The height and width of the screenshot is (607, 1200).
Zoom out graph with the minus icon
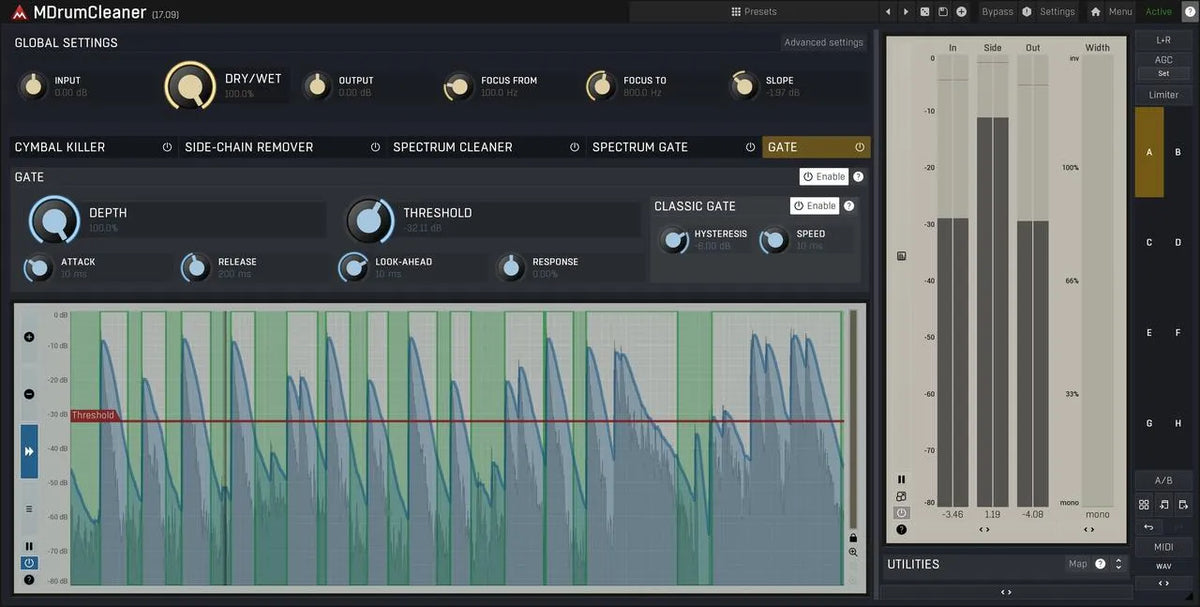coord(29,394)
